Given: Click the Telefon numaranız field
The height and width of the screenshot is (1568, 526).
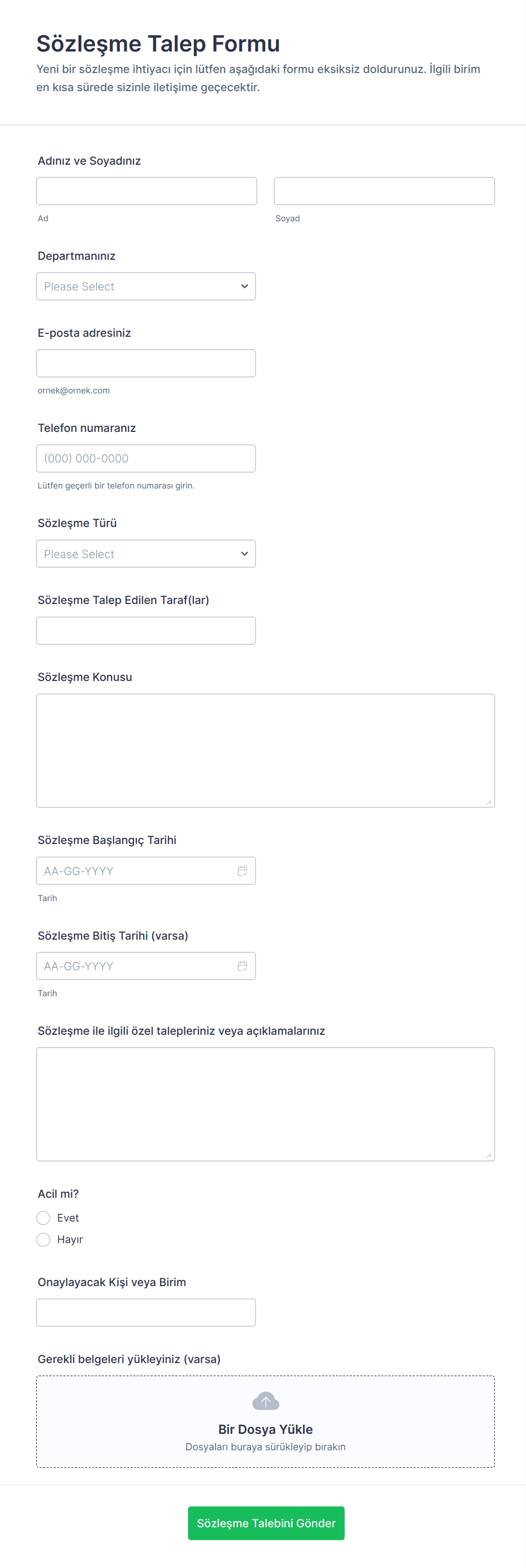Looking at the screenshot, I should tap(146, 459).
